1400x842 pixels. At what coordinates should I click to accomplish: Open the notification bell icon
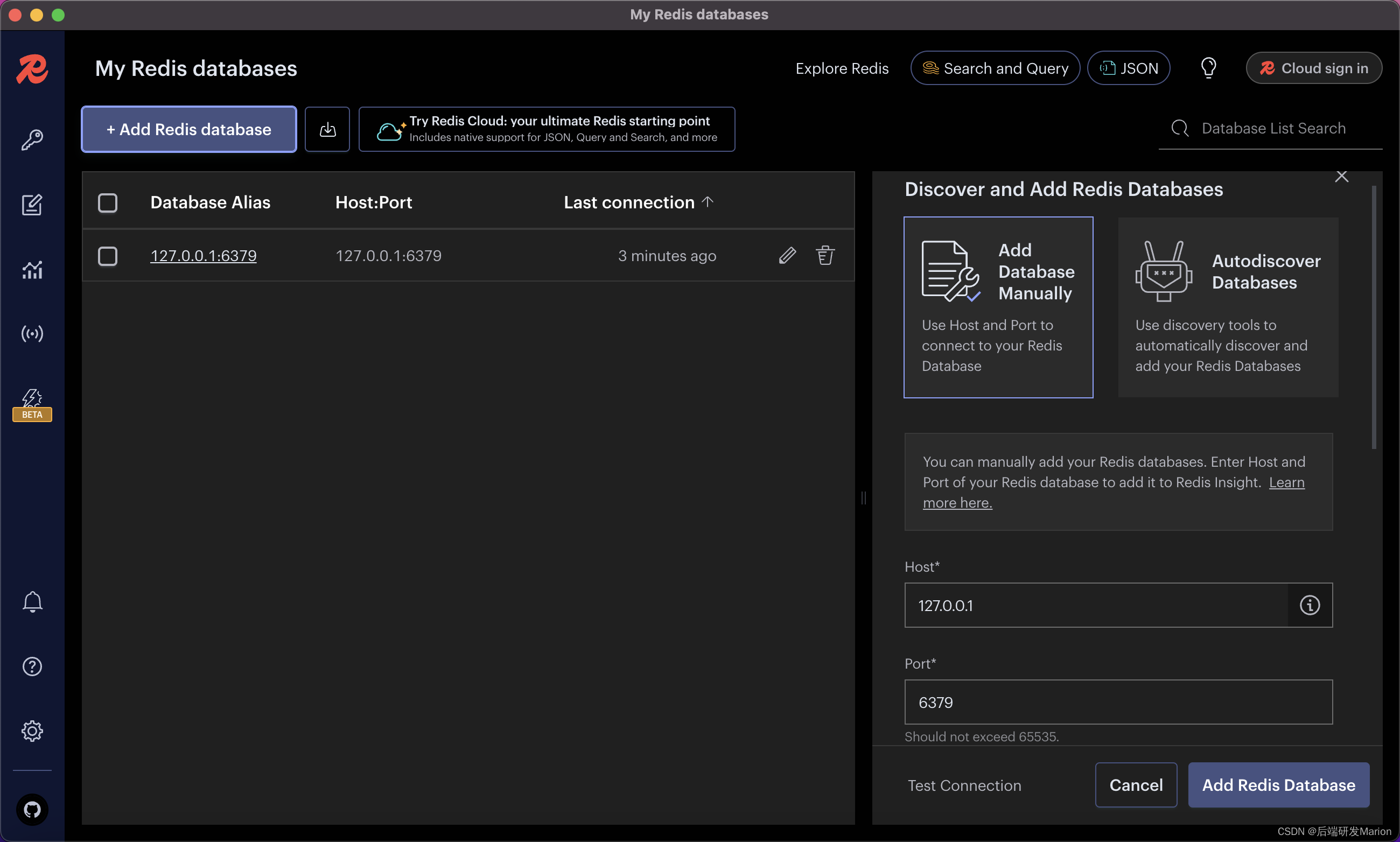pos(32,601)
